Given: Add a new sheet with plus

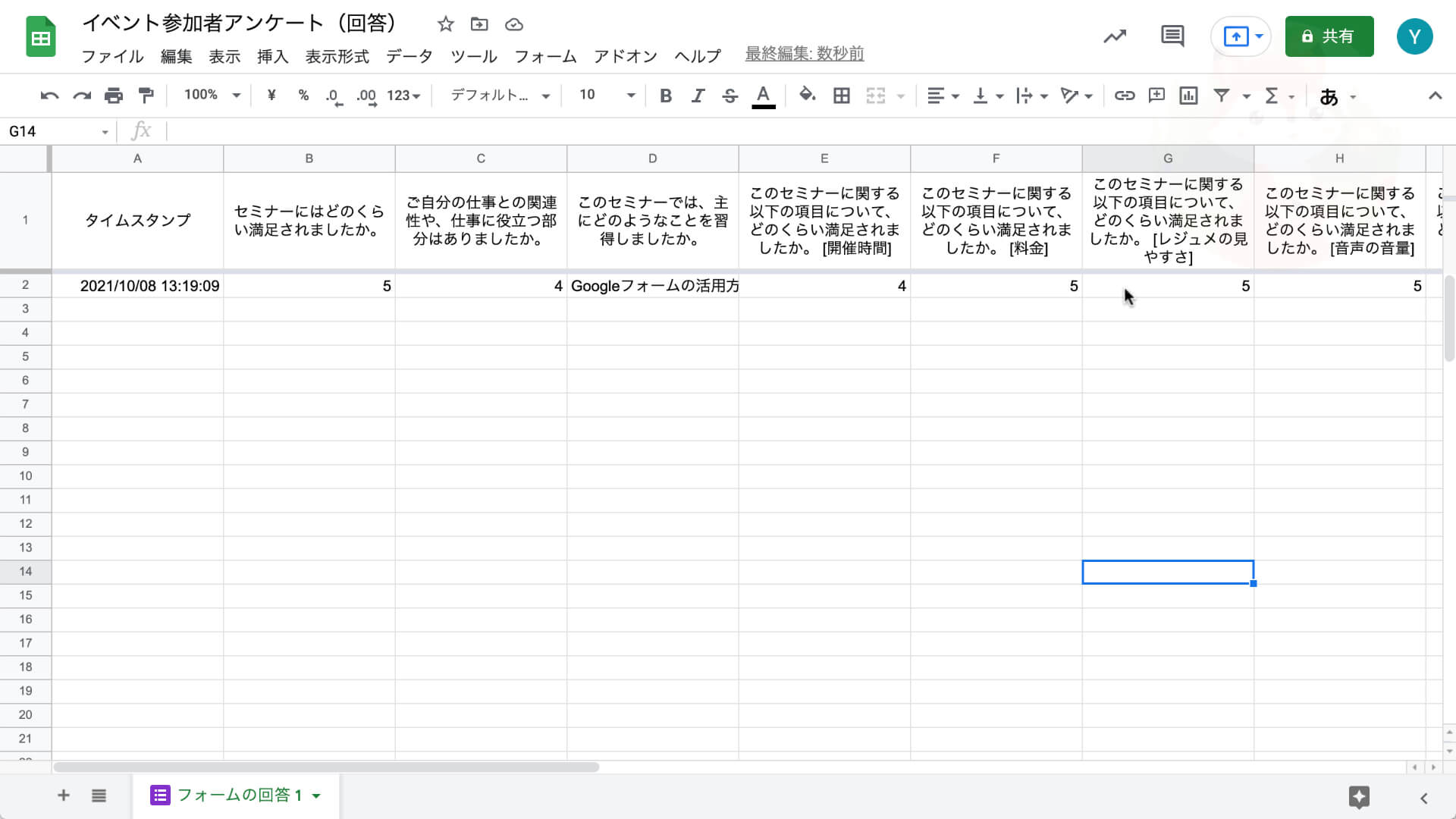Looking at the screenshot, I should coord(64,795).
